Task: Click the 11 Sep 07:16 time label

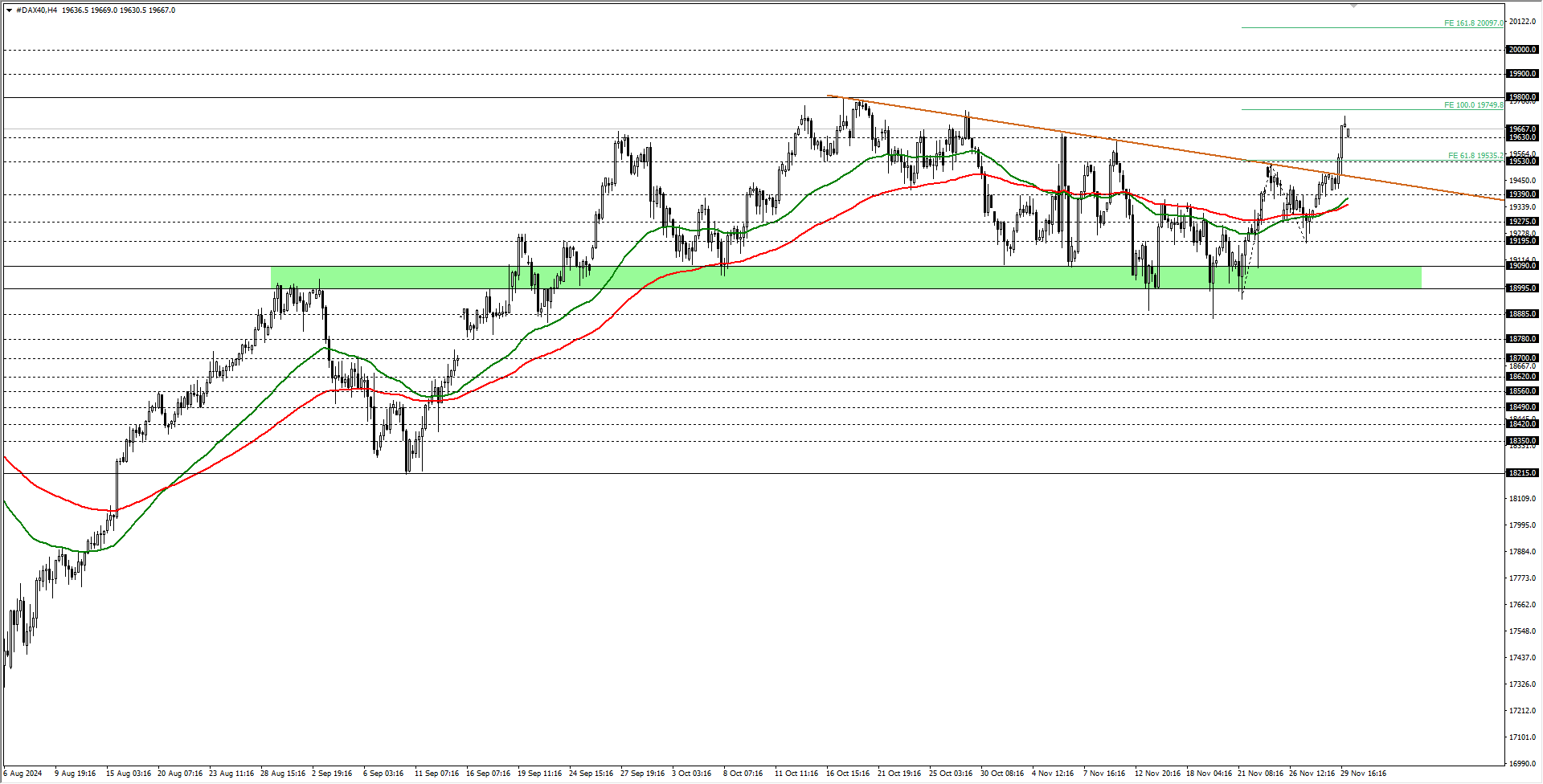Action: tap(436, 774)
